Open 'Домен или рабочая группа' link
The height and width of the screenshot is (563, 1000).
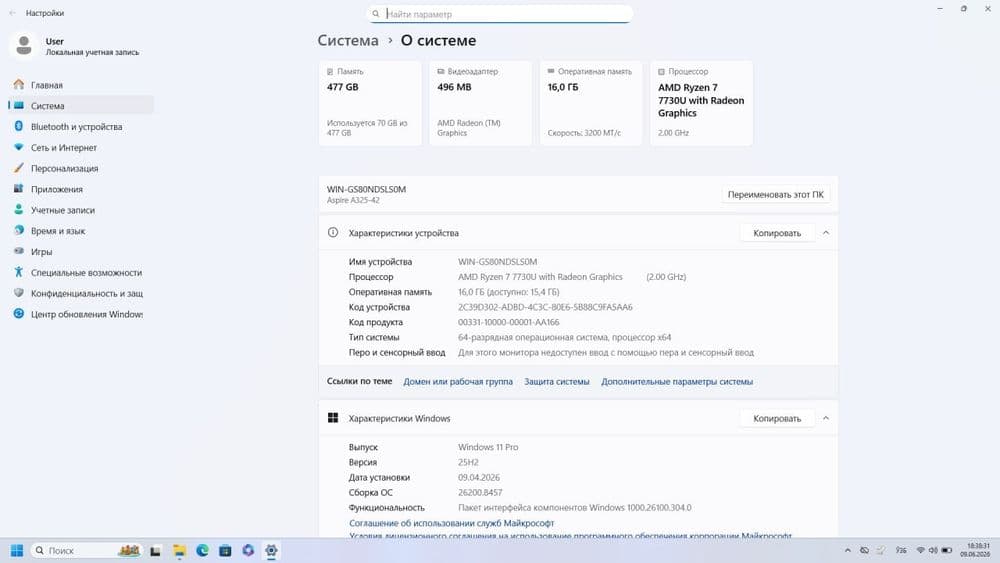(458, 381)
